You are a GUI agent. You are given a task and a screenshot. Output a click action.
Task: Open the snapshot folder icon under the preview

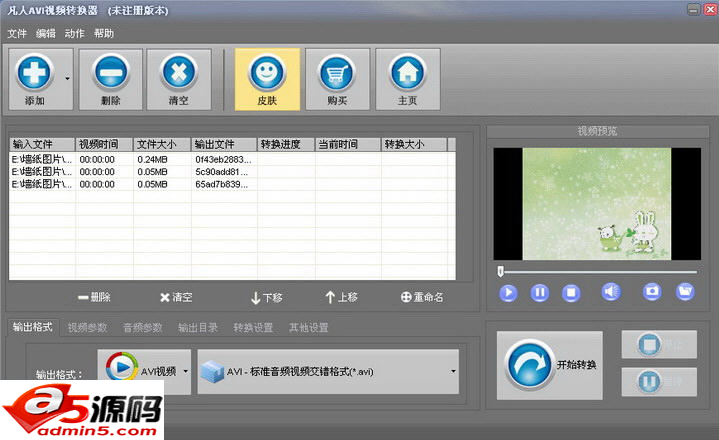click(685, 292)
